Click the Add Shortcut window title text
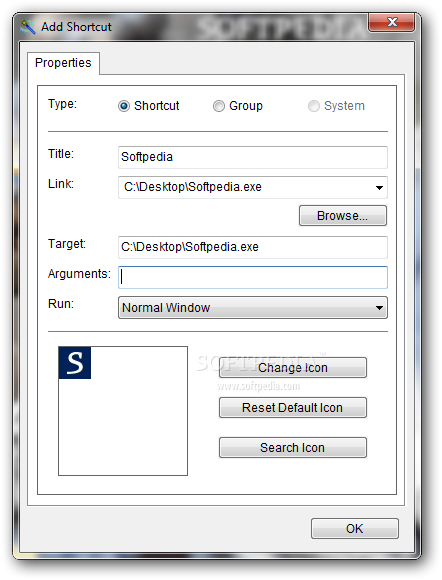The width and height of the screenshot is (442, 580). tap(76, 27)
